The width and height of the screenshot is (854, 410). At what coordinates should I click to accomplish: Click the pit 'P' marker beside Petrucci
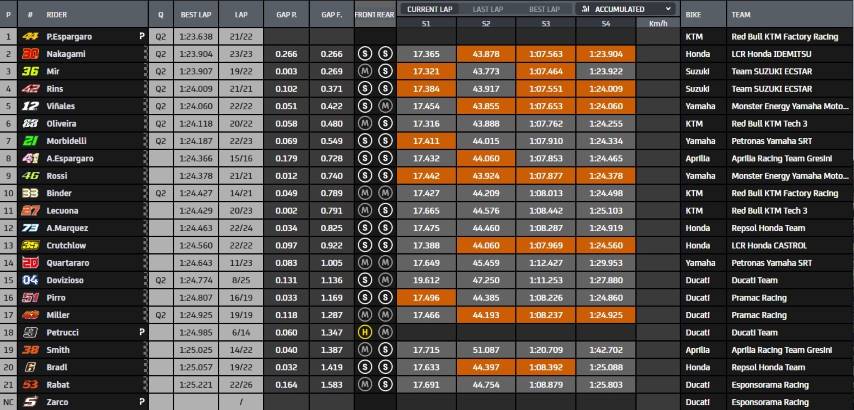pos(142,333)
